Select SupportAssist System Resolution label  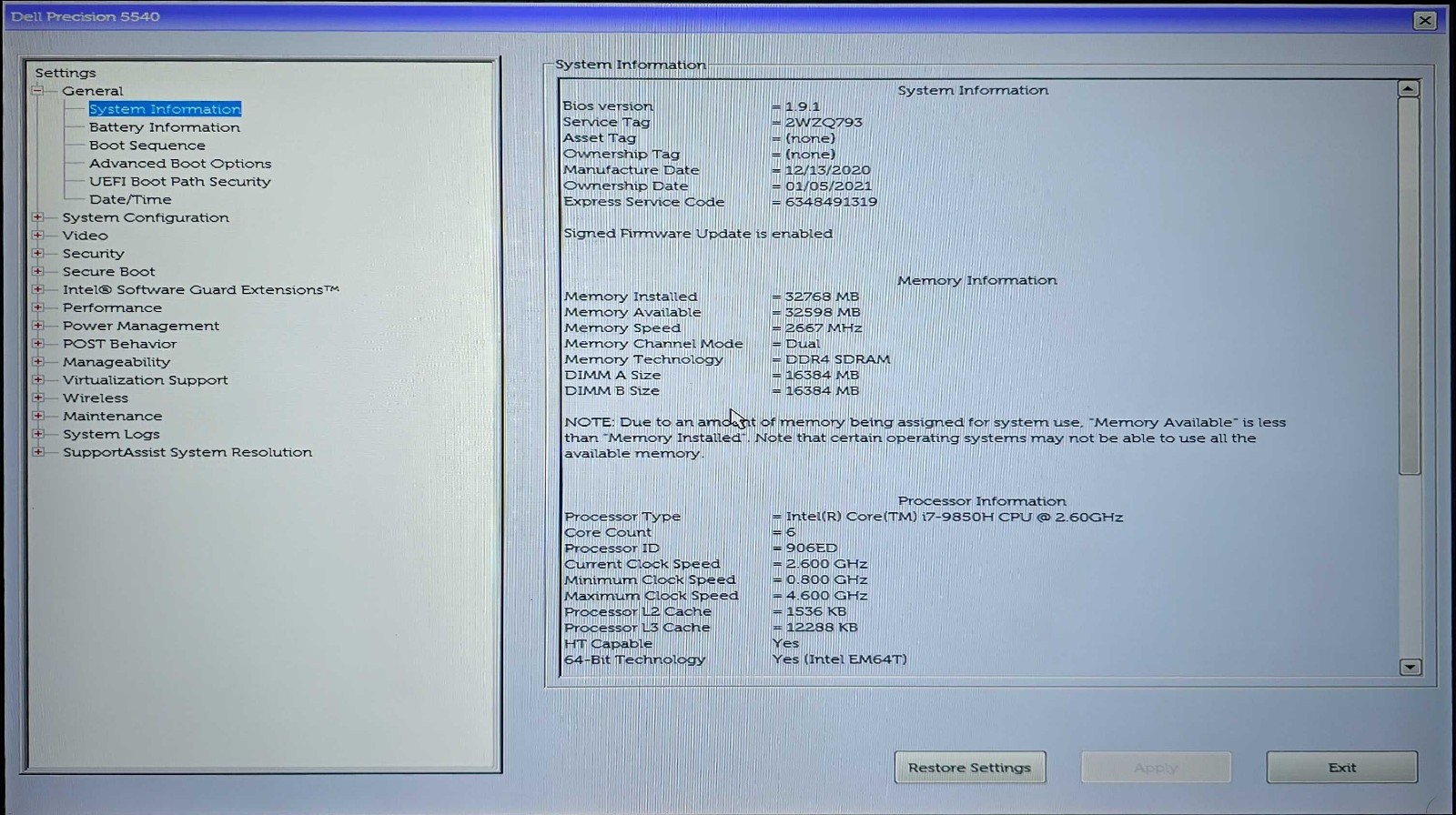pyautogui.click(x=187, y=452)
